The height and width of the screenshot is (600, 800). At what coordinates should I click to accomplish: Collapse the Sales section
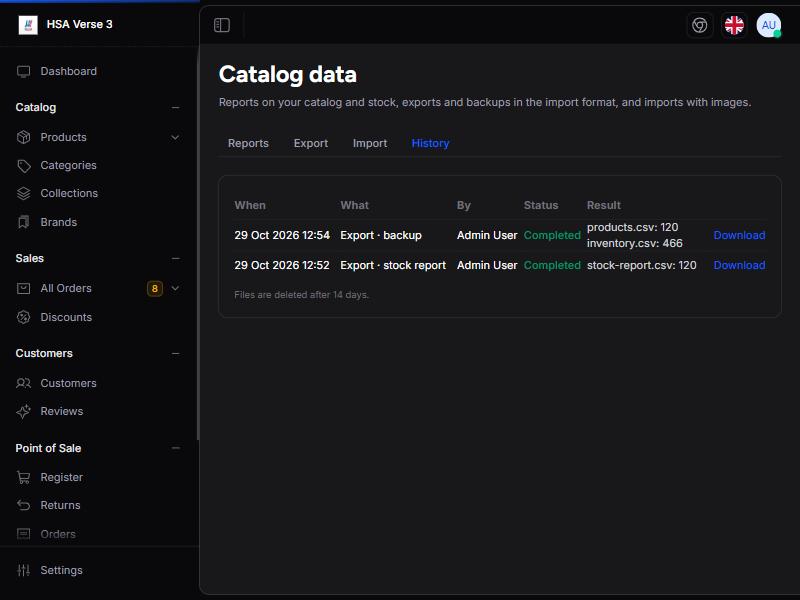point(176,259)
